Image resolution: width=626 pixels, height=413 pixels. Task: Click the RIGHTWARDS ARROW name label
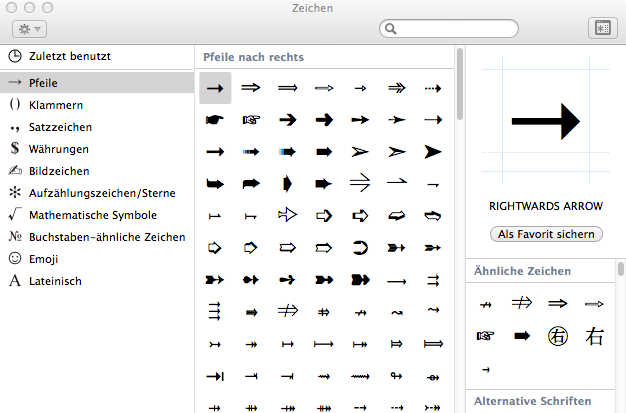point(546,206)
